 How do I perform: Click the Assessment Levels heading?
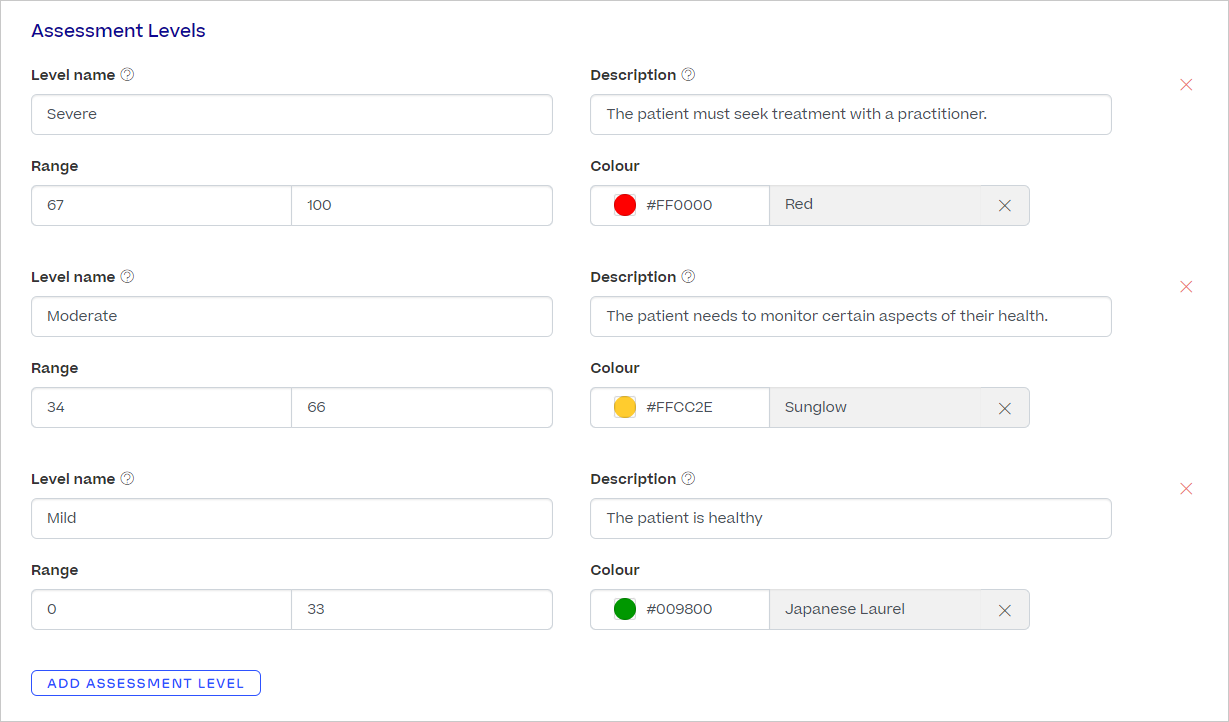[x=118, y=31]
